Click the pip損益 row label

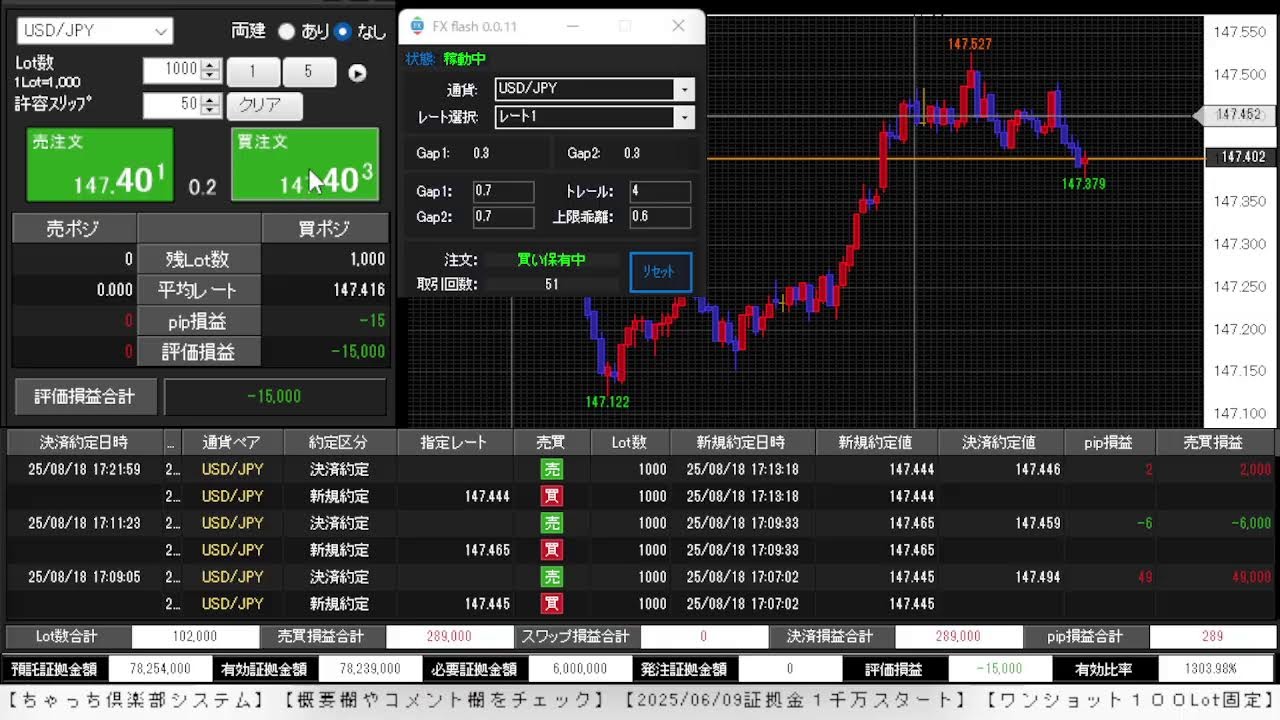pos(198,321)
